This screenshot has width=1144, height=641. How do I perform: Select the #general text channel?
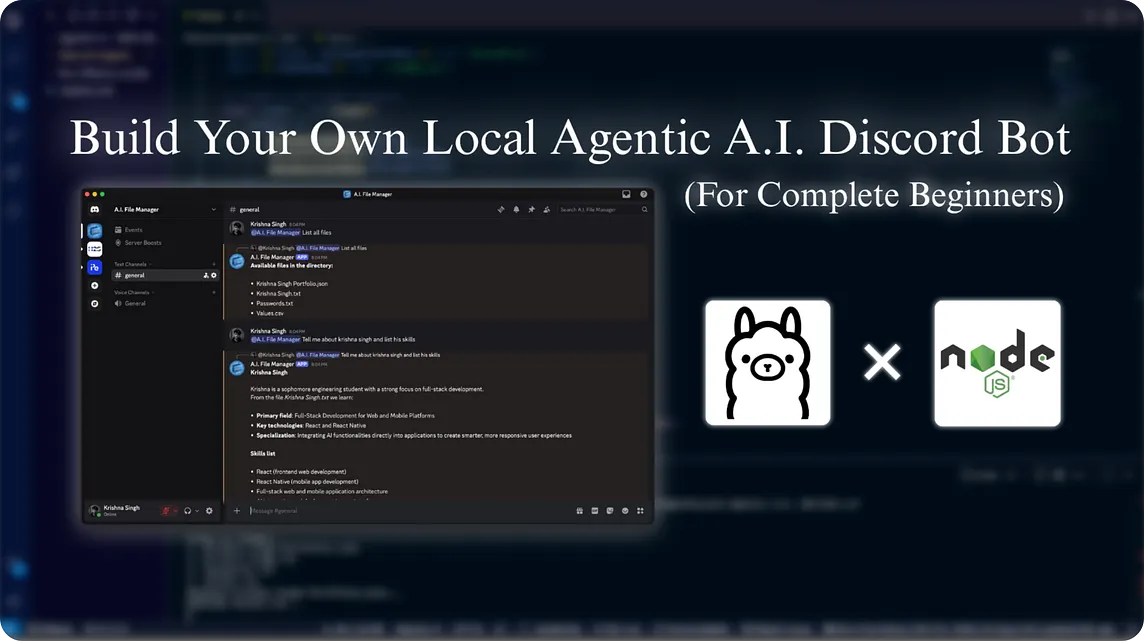coord(165,276)
